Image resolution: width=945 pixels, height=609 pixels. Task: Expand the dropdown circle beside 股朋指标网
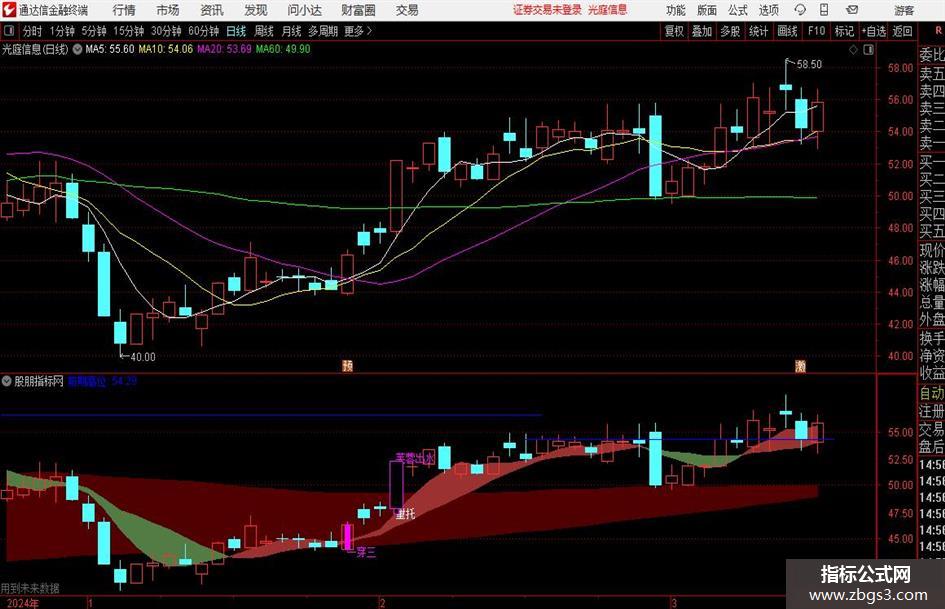(7, 381)
